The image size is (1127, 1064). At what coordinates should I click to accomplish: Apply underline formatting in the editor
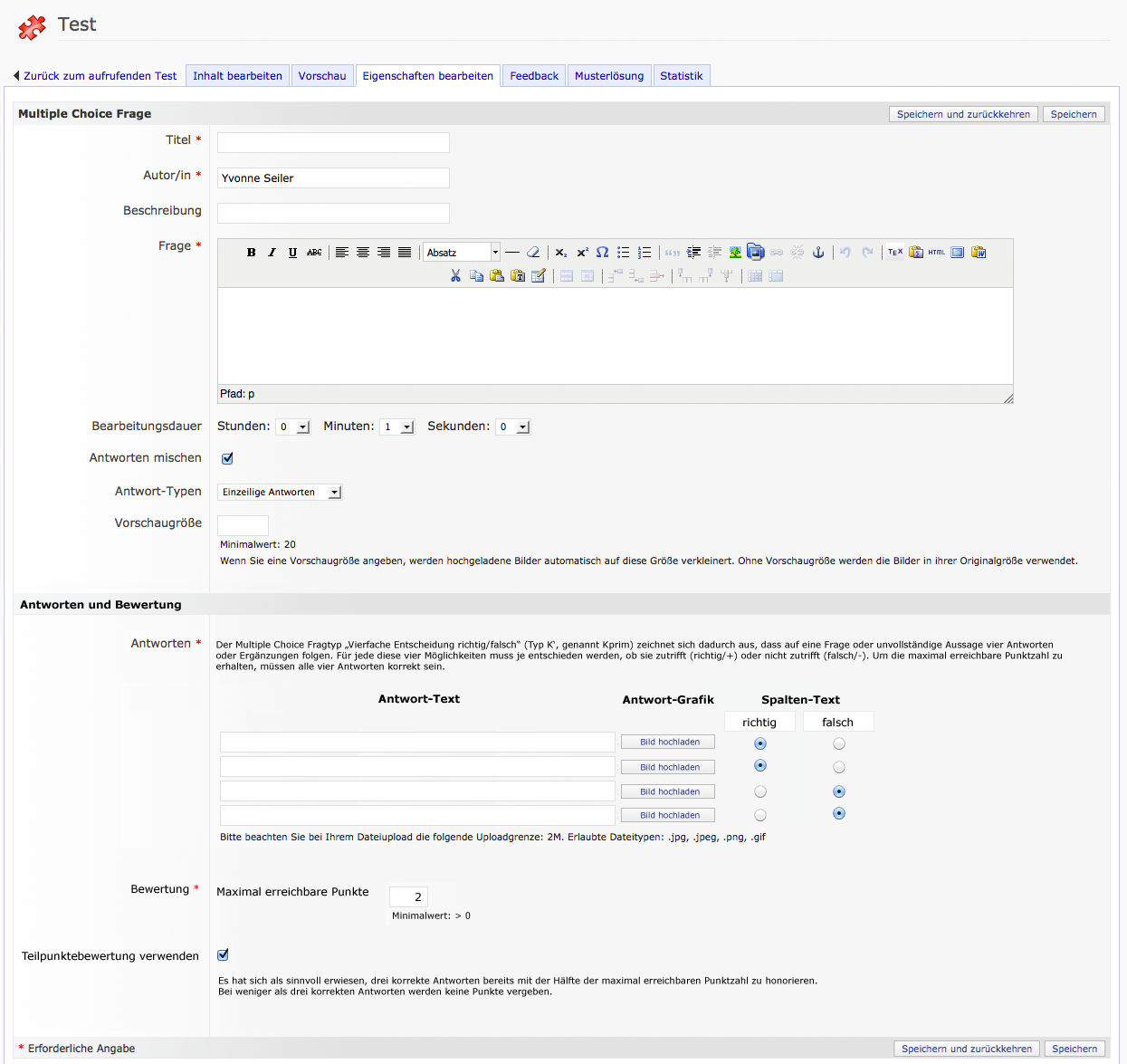(x=292, y=253)
